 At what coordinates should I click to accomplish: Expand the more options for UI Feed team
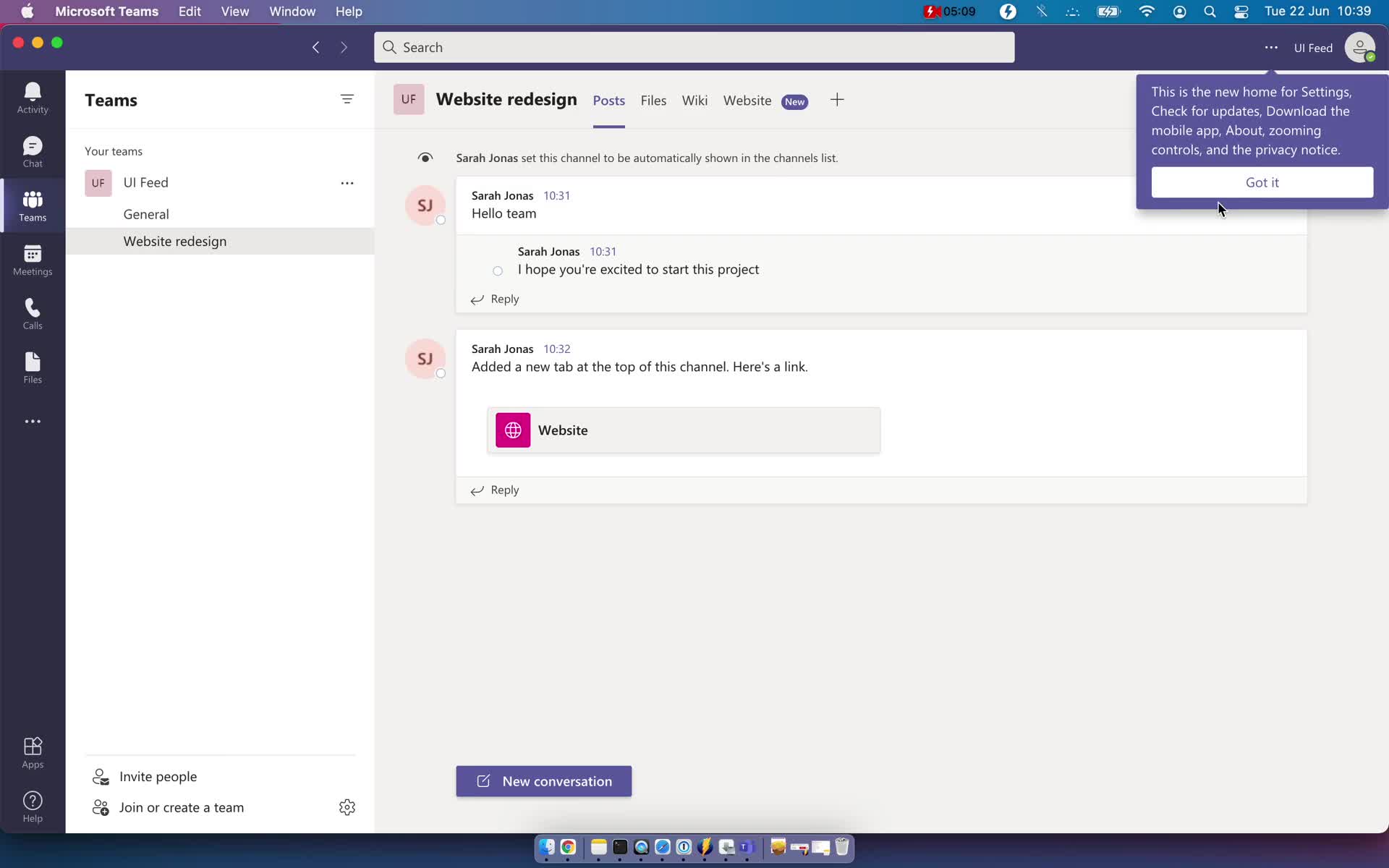pyautogui.click(x=346, y=182)
